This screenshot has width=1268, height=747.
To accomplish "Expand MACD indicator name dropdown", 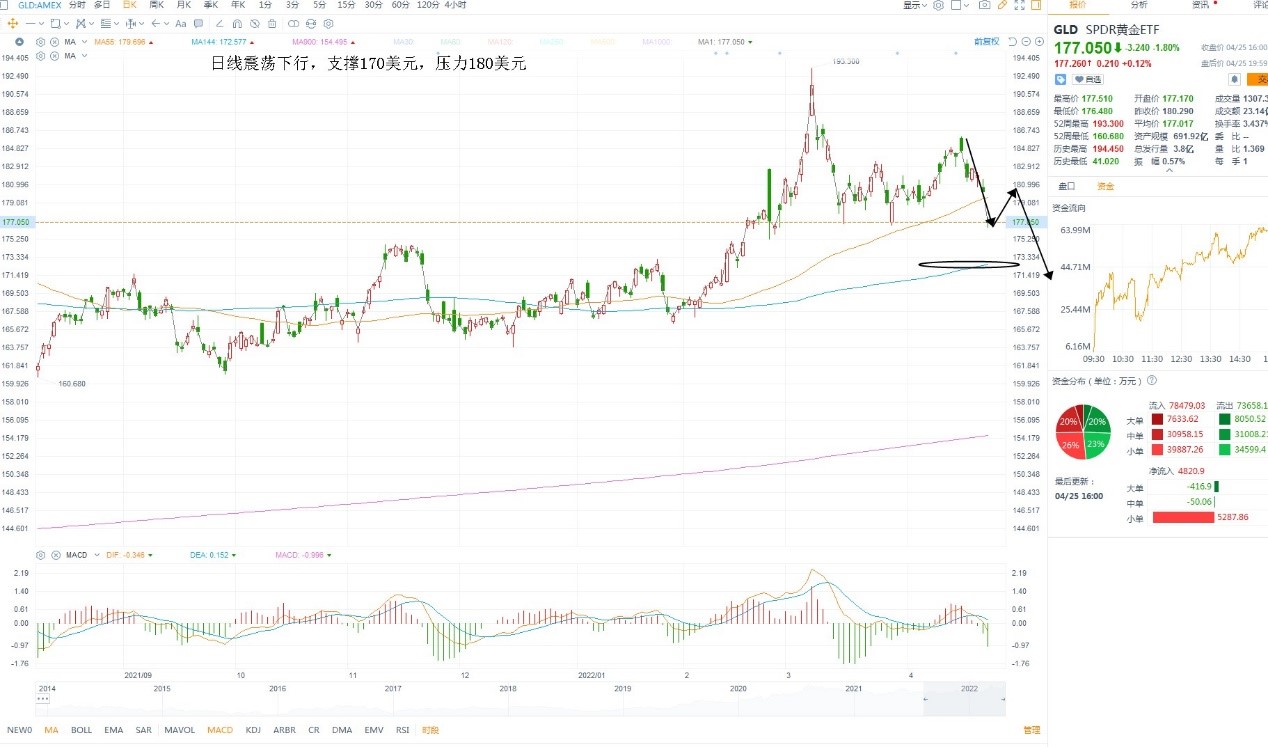I will click(x=97, y=555).
